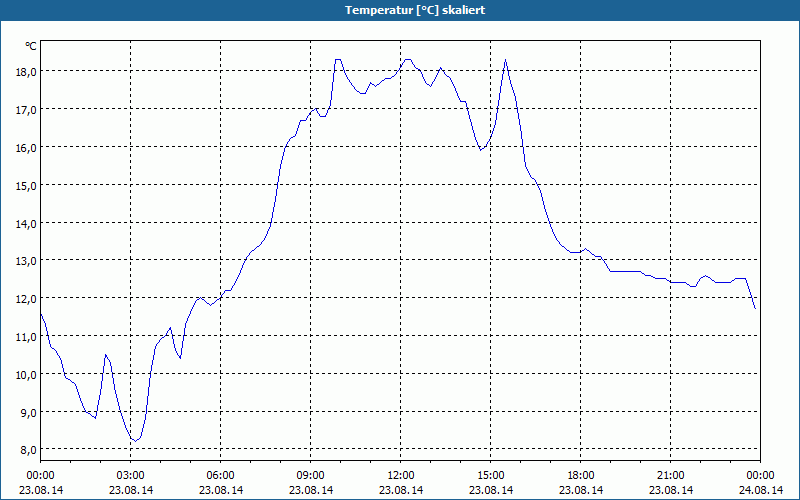The image size is (800, 500).
Task: Click the curve's end point at midnight
Action: (x=755, y=309)
